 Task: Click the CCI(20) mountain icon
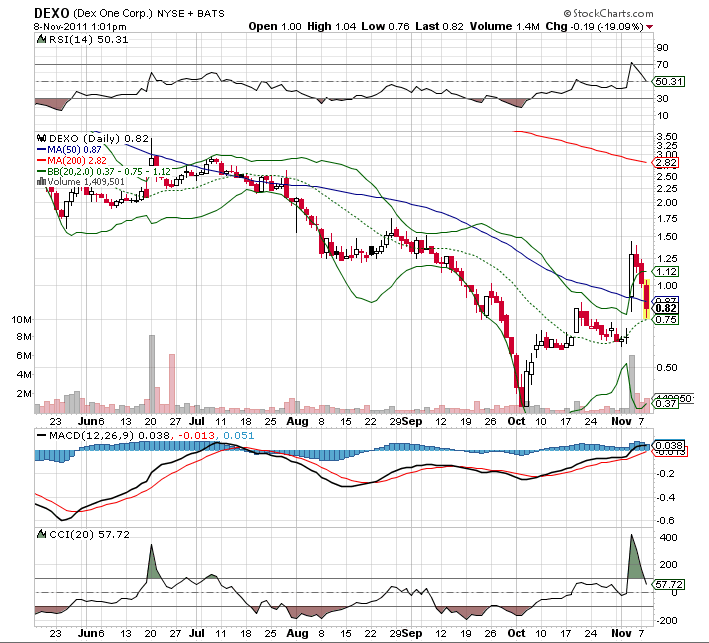click(42, 534)
